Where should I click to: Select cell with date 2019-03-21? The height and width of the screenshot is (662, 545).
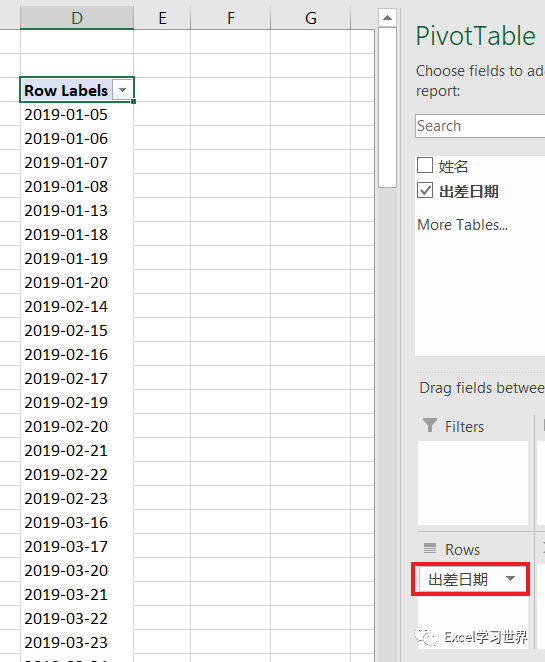coord(77,594)
